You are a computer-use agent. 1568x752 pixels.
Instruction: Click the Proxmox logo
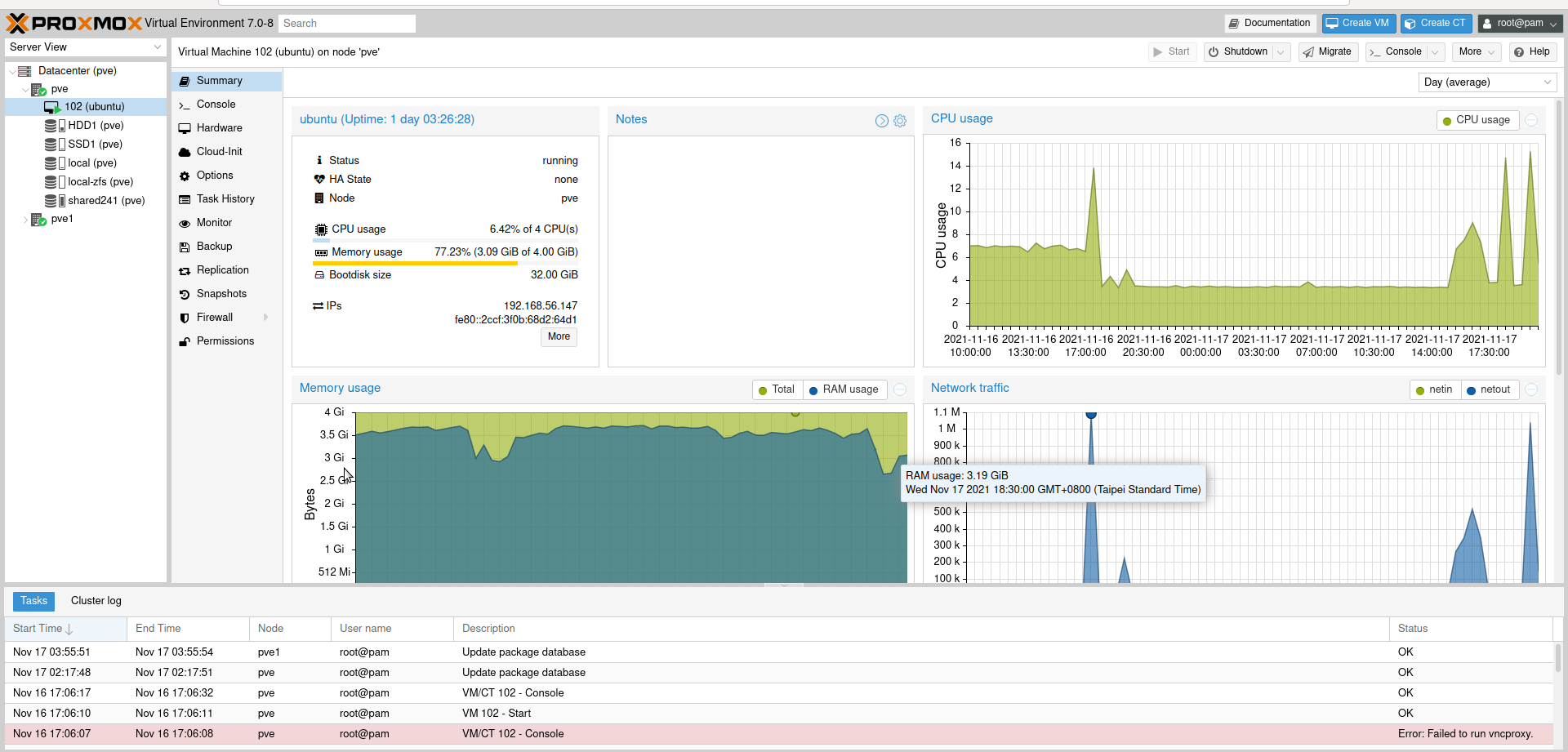click(74, 23)
